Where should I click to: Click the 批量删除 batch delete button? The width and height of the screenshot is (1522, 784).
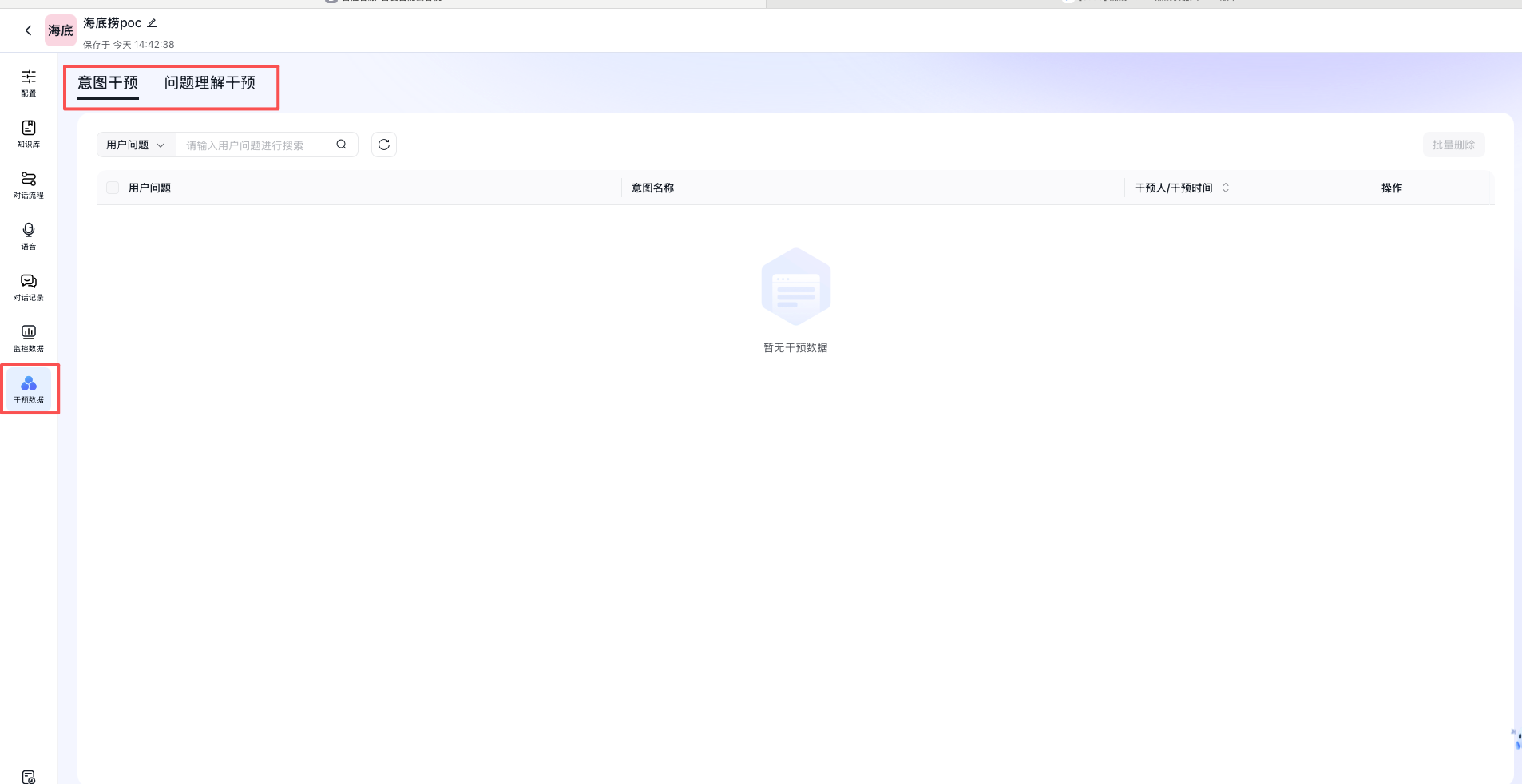[1453, 145]
